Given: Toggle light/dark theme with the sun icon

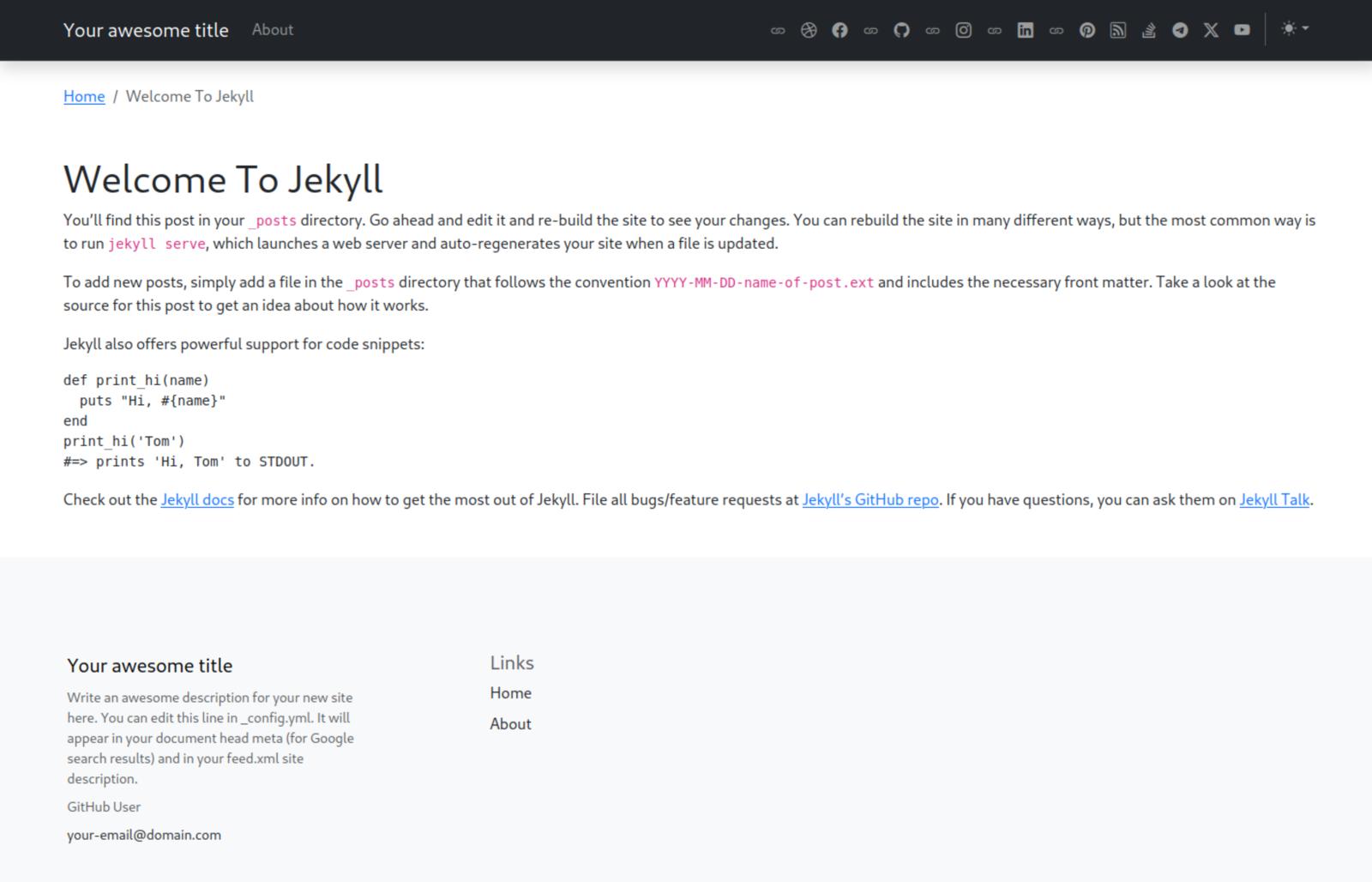Looking at the screenshot, I should pyautogui.click(x=1287, y=28).
